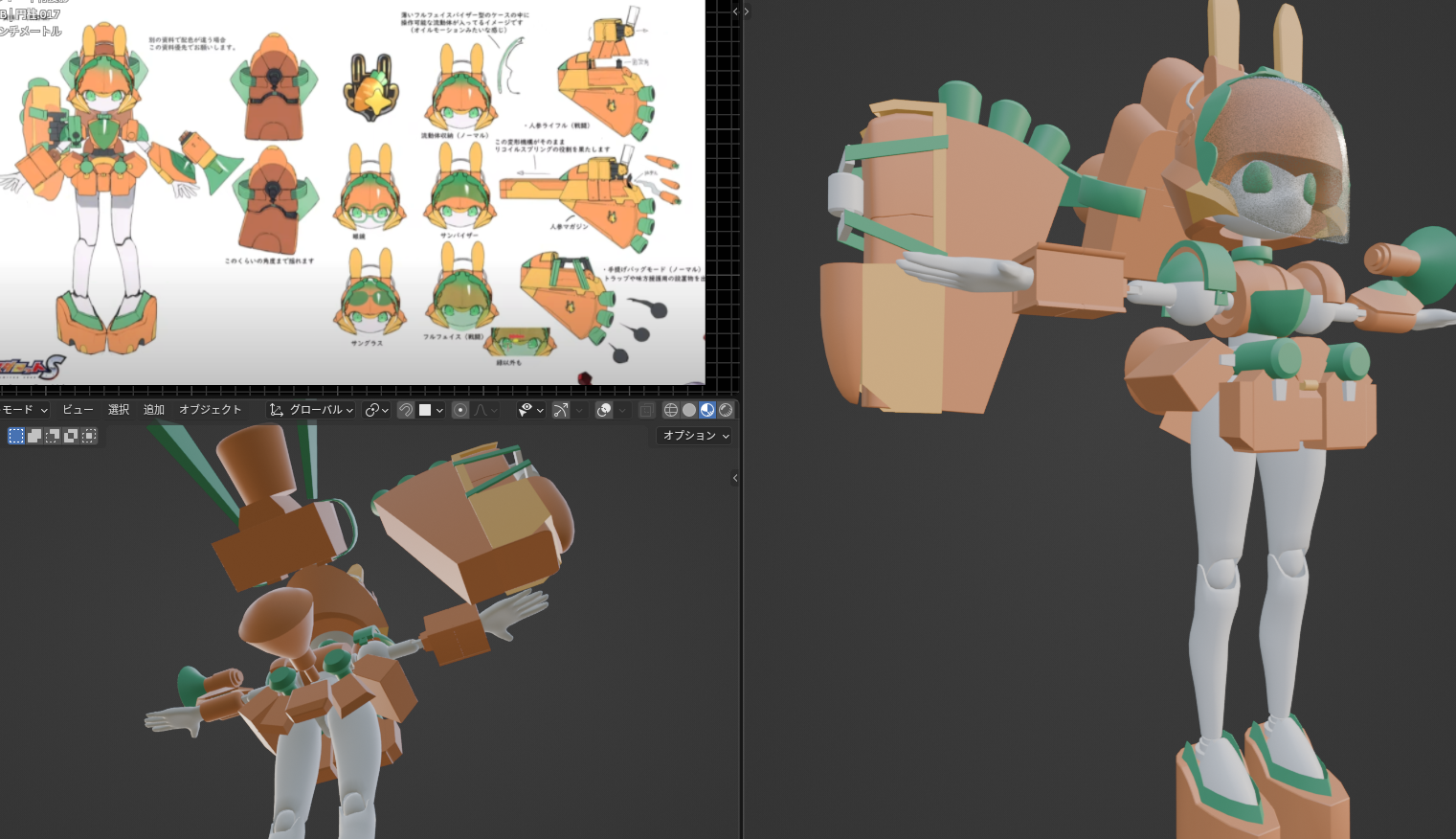Click the extend selection mode icon
The width and height of the screenshot is (1456, 839).
click(34, 436)
